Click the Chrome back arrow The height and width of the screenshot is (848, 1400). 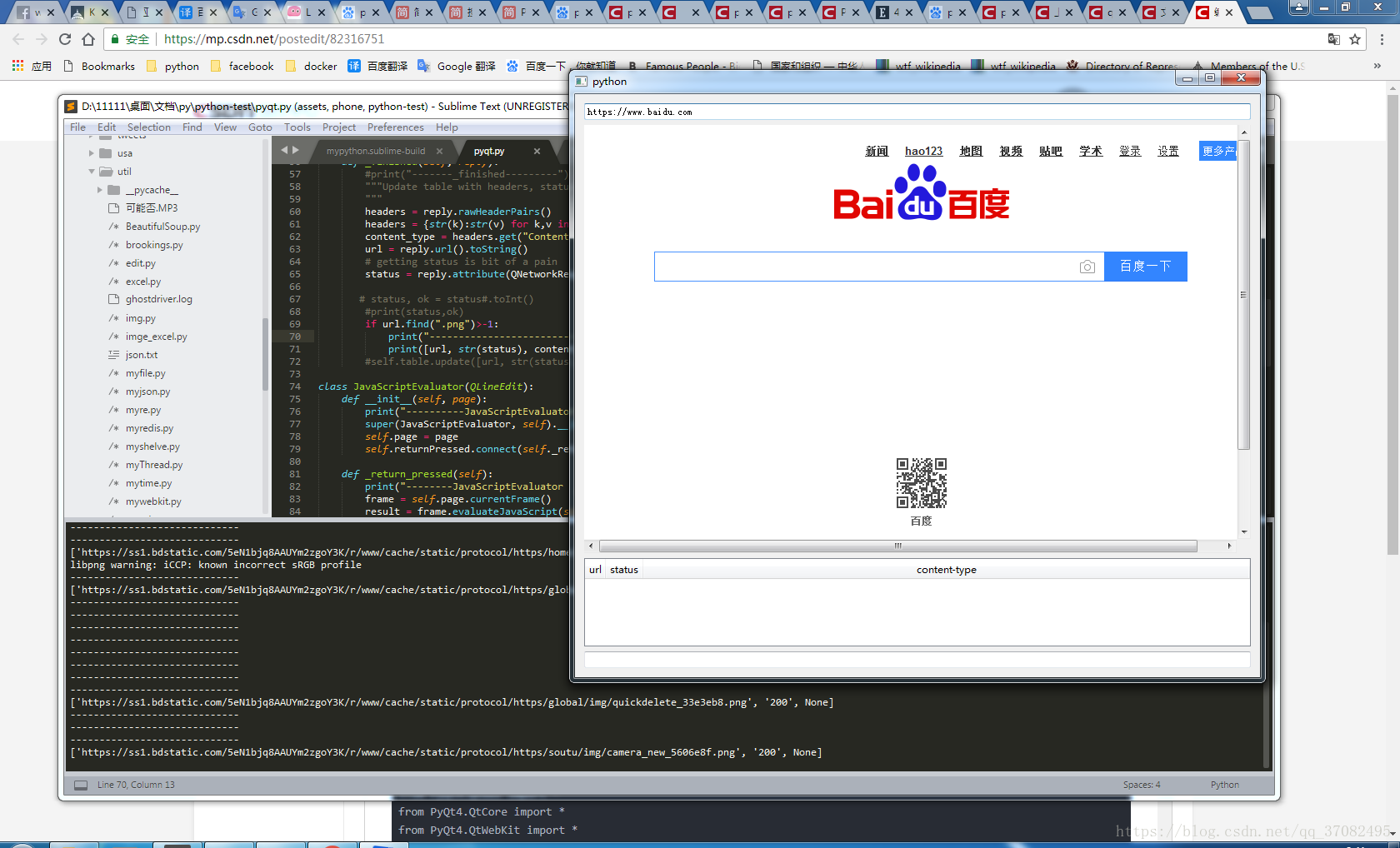18,39
